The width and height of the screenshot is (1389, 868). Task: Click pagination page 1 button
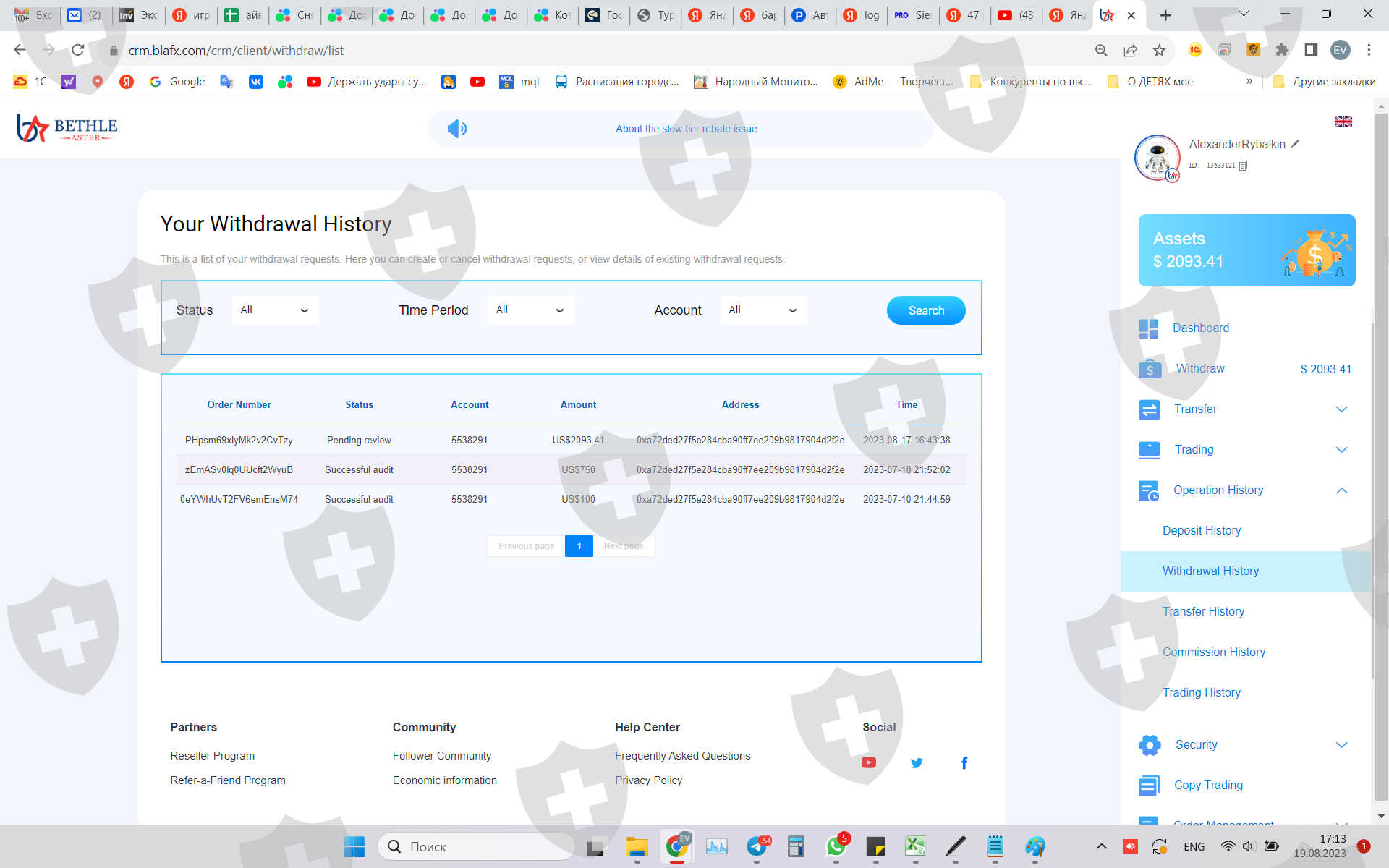(579, 546)
